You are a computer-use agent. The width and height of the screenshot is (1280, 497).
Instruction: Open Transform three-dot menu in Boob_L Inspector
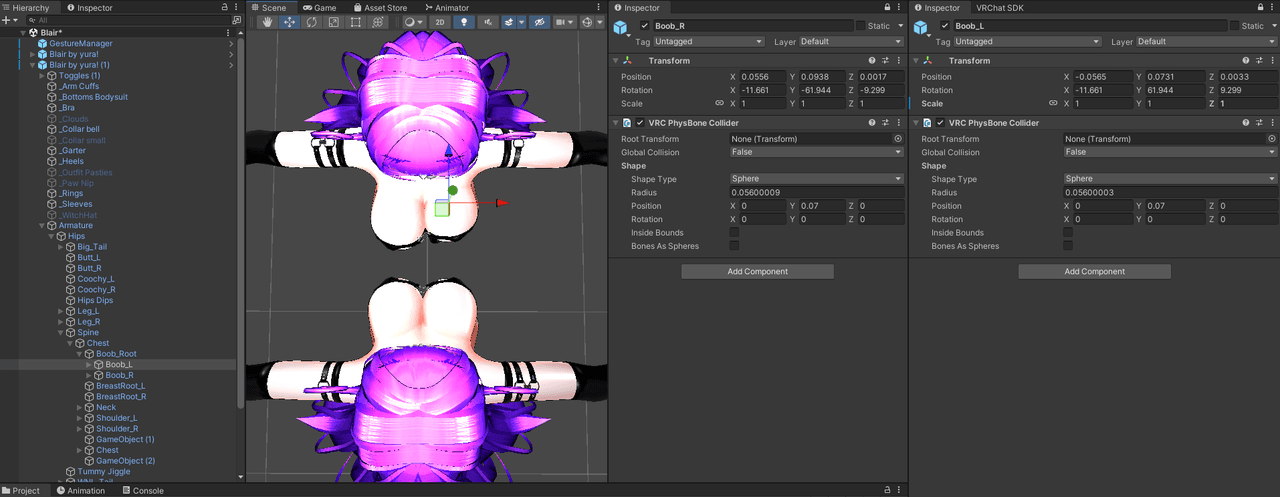click(x=1272, y=61)
